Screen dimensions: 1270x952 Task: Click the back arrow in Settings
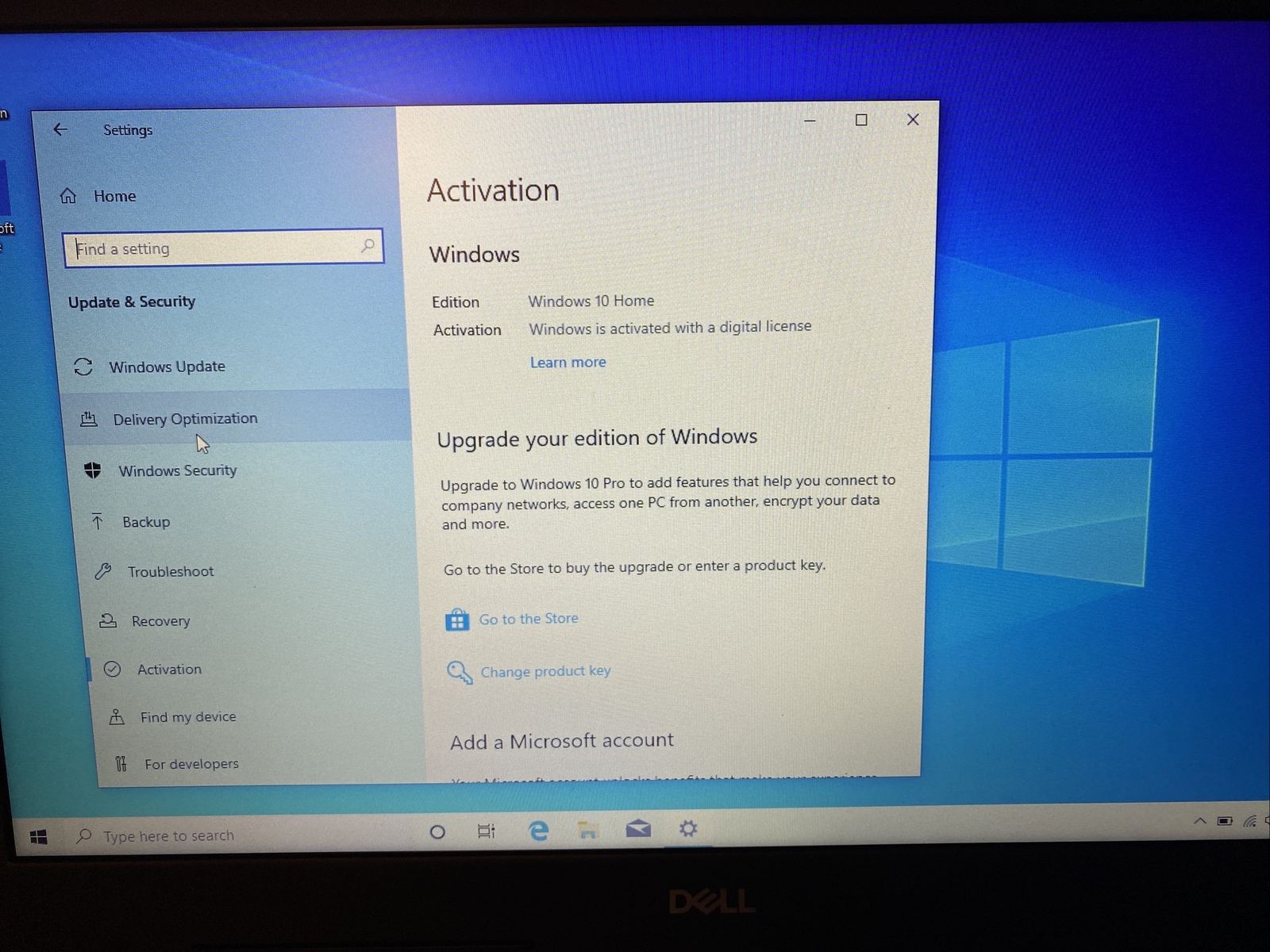[x=60, y=129]
